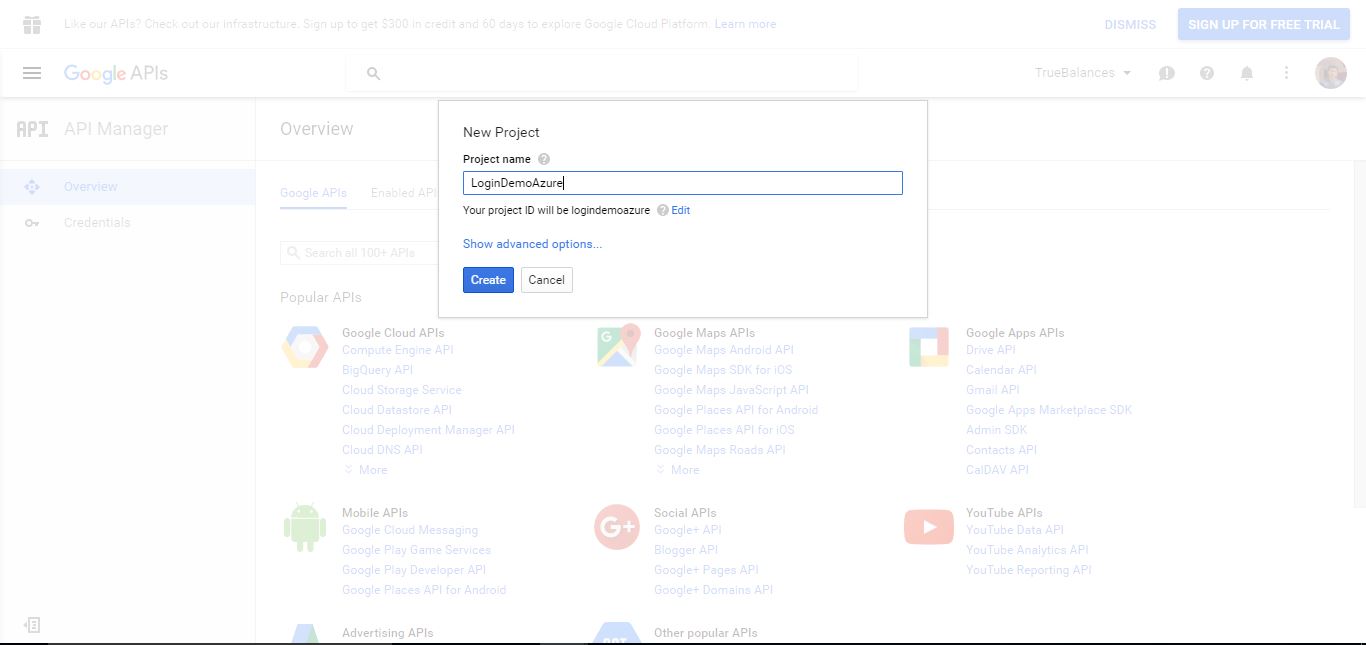This screenshot has width=1366, height=645.
Task: Open the TrueBalances project dropdown
Action: point(1083,73)
